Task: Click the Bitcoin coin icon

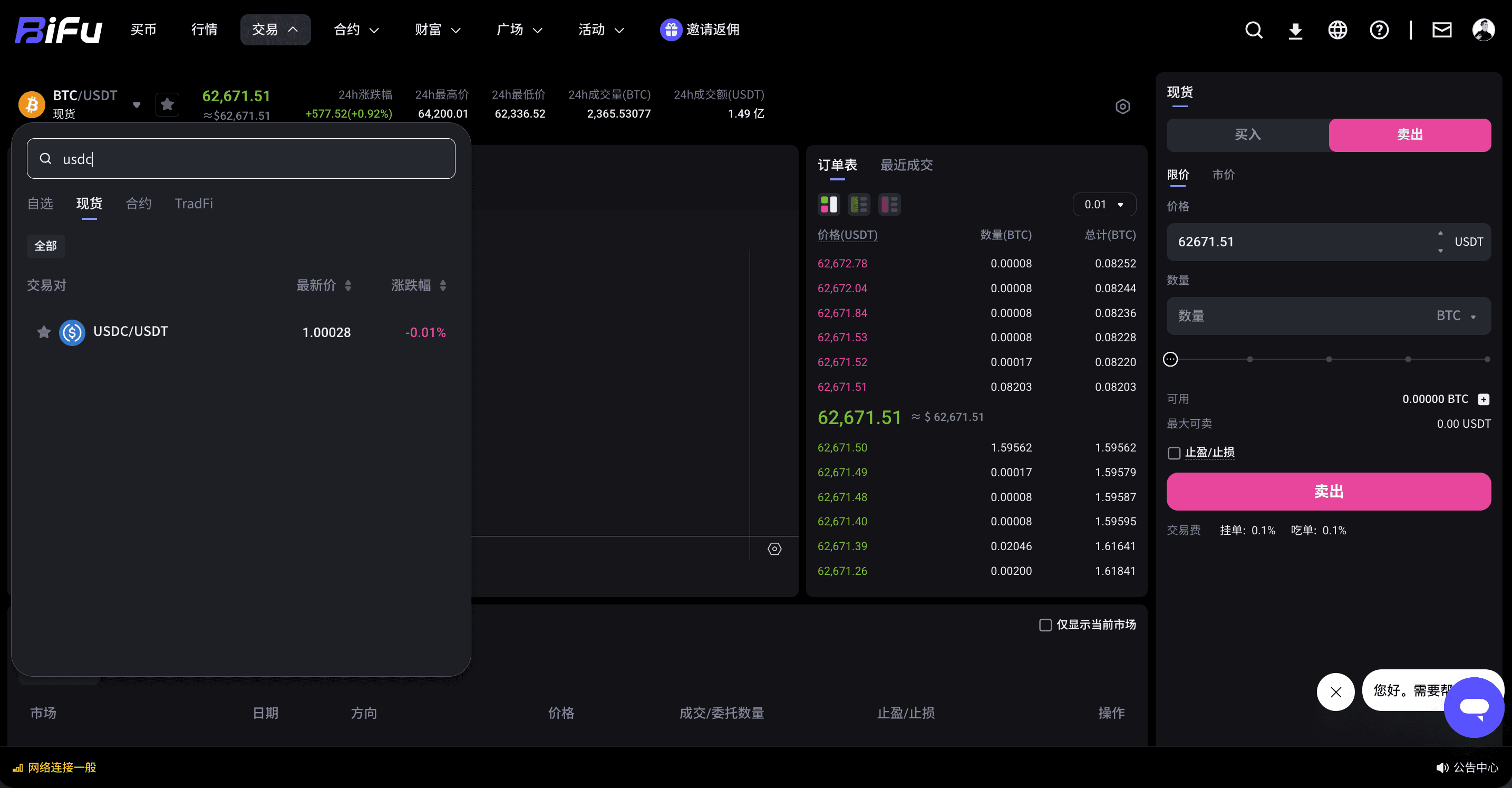Action: tap(32, 104)
